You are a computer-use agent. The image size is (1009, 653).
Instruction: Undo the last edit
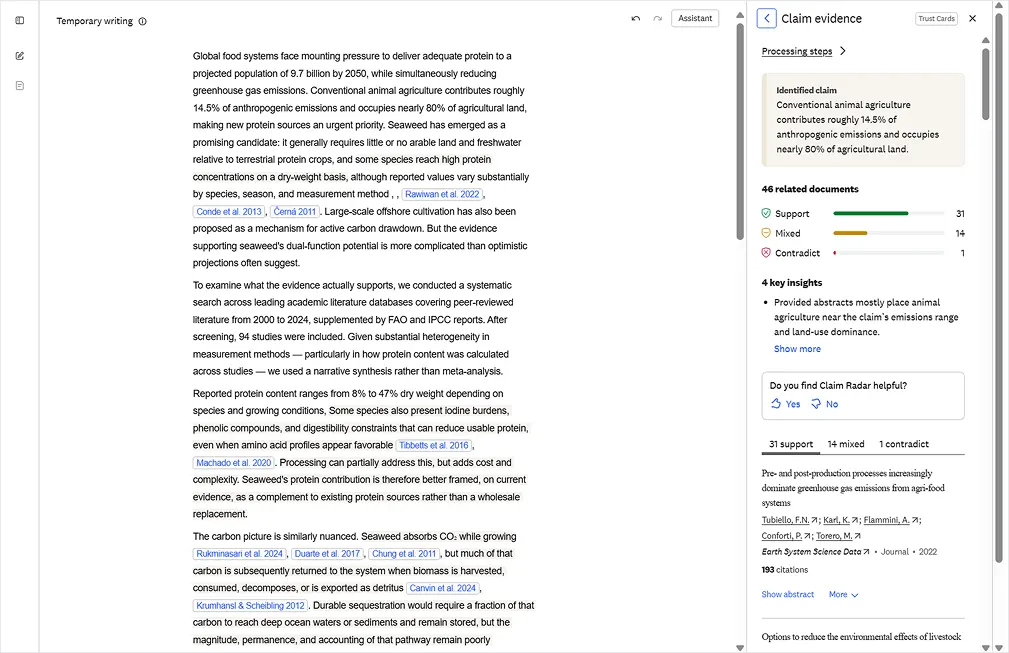[636, 19]
